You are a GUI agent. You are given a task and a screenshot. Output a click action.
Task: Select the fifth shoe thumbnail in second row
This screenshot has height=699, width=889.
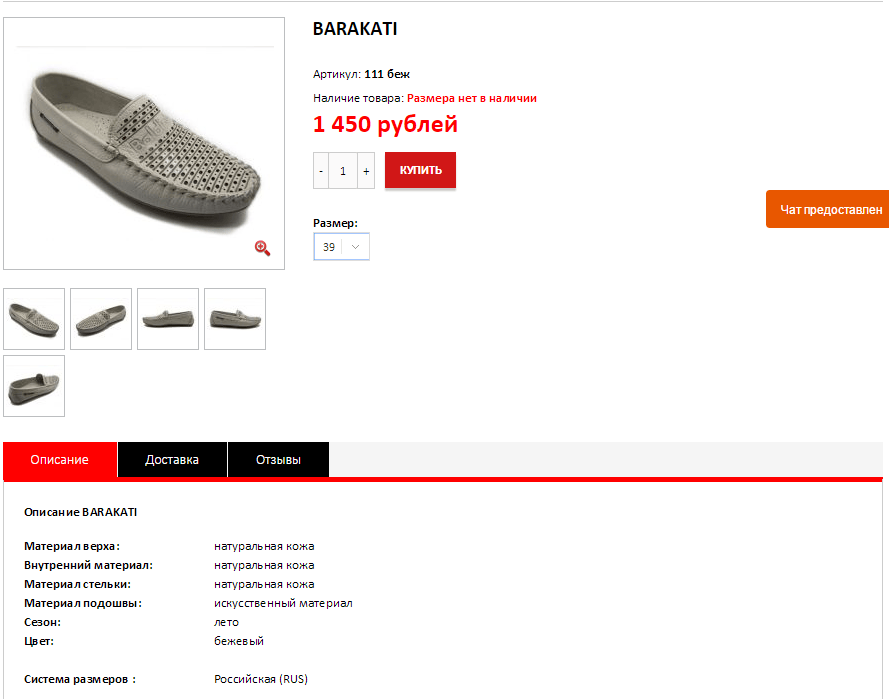34,386
